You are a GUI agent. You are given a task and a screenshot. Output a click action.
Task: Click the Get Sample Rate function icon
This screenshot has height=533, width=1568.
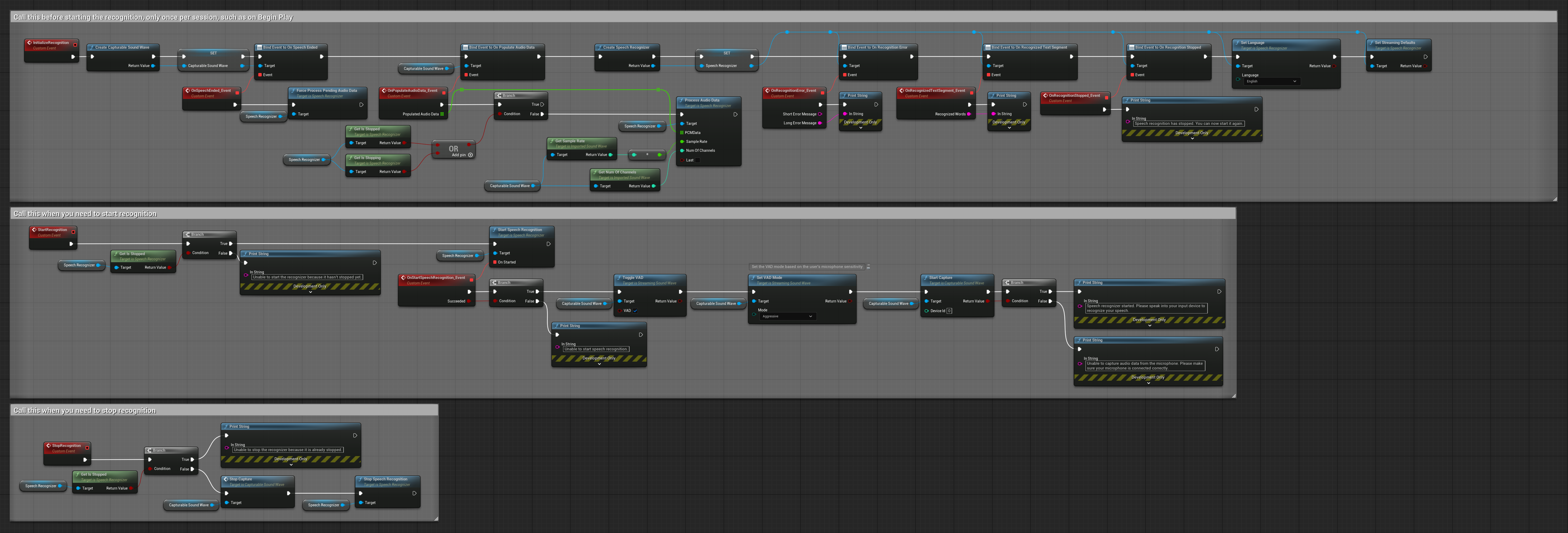click(552, 141)
